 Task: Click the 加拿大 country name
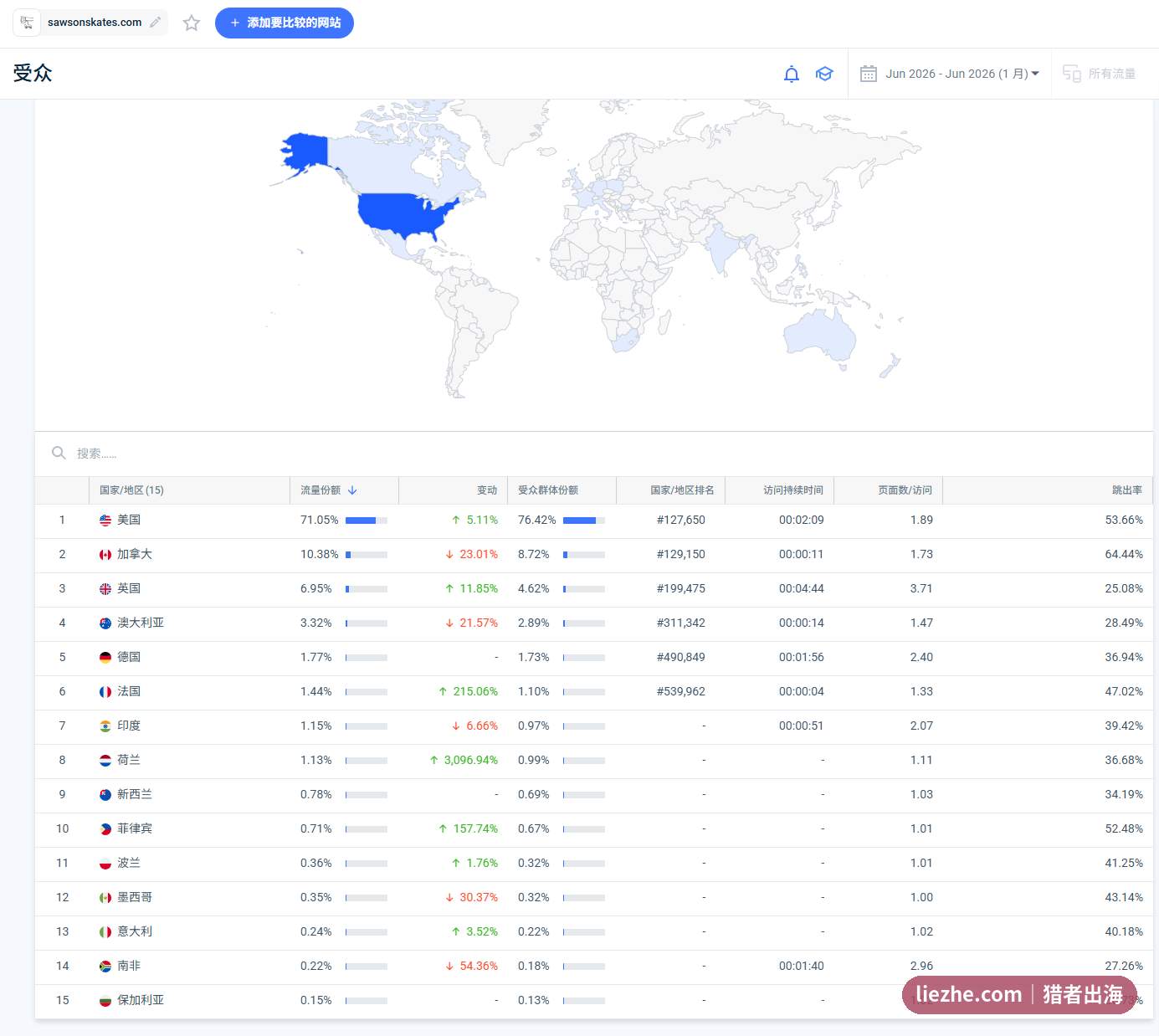pos(135,554)
